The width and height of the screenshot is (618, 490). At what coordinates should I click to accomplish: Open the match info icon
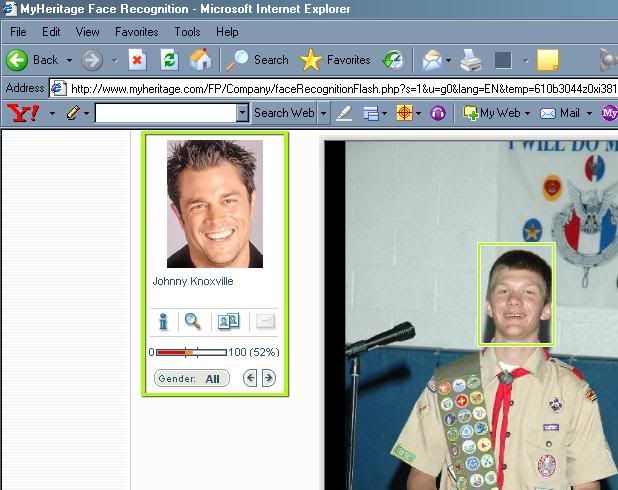(164, 322)
